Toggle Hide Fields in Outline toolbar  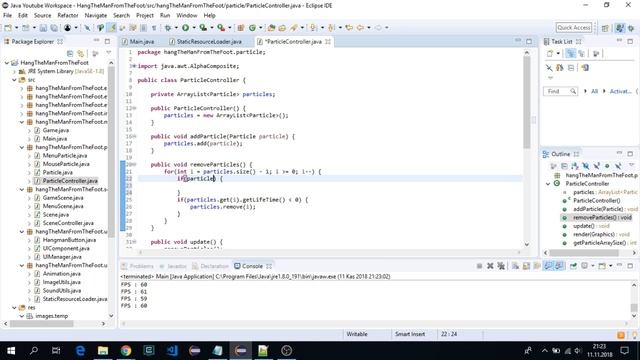click(586, 166)
